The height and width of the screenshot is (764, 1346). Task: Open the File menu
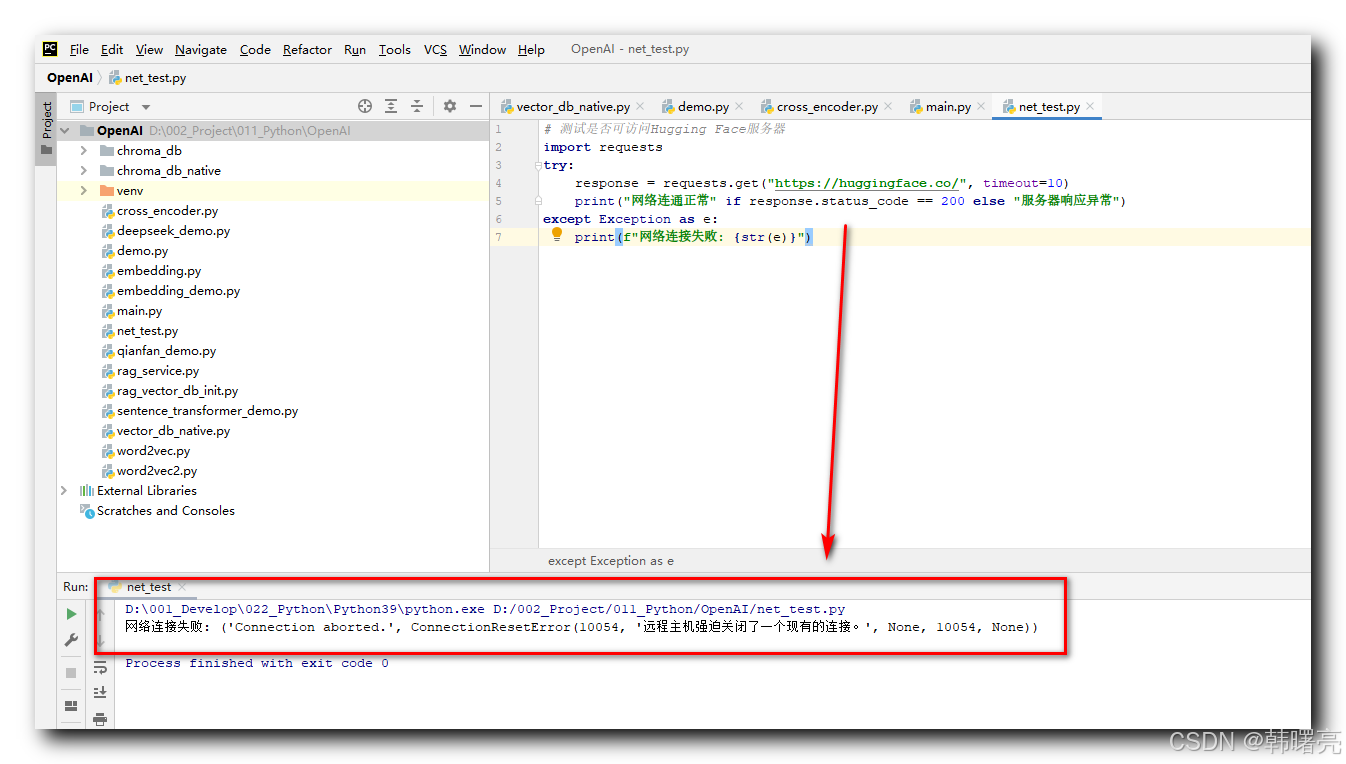(79, 49)
